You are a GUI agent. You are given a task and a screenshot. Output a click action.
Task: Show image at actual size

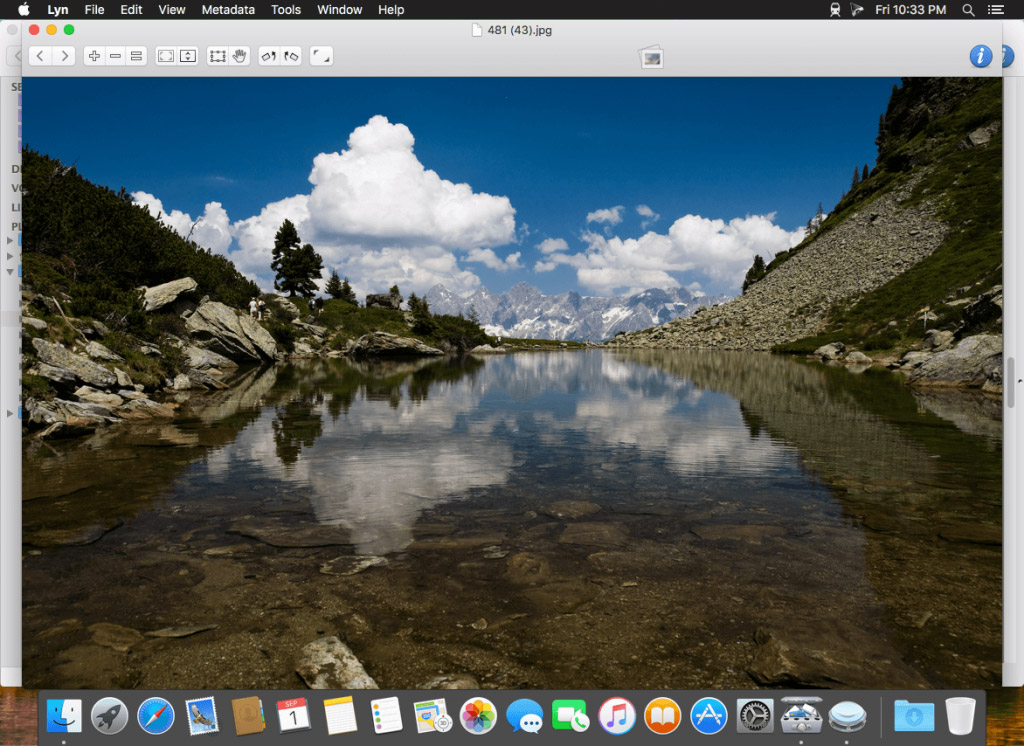tap(136, 56)
